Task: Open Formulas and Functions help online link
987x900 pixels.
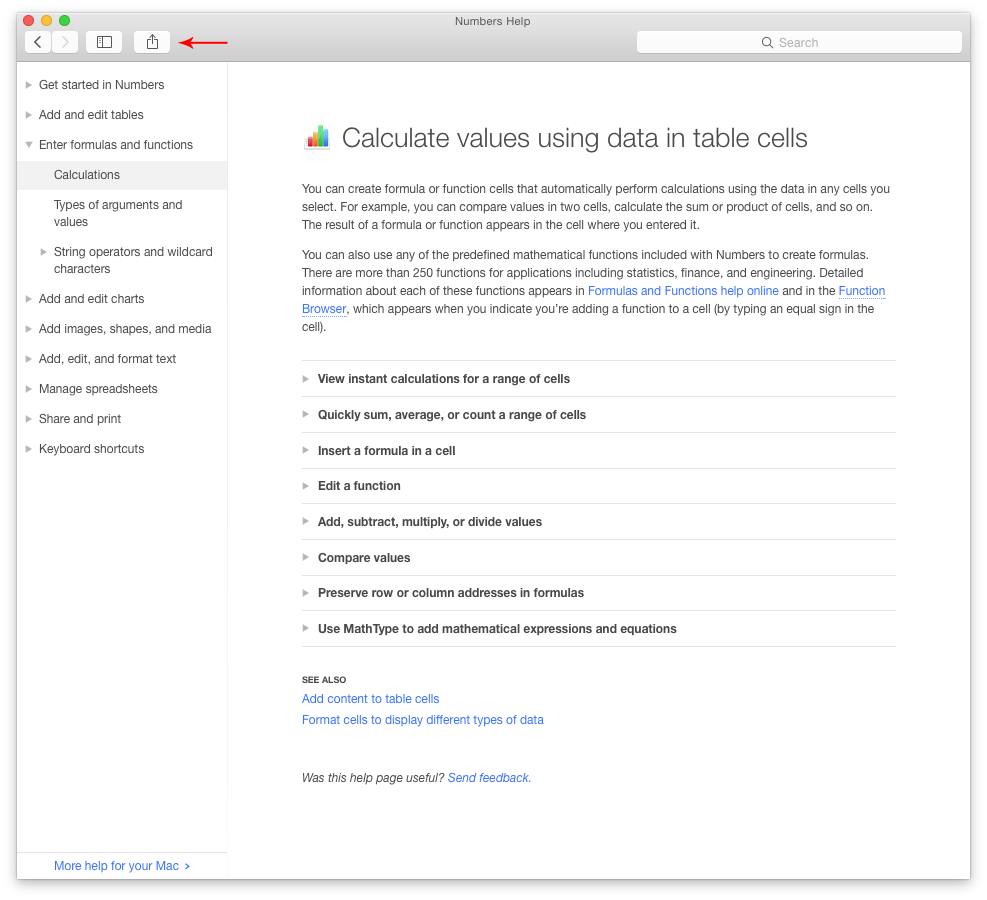Action: coord(683,291)
